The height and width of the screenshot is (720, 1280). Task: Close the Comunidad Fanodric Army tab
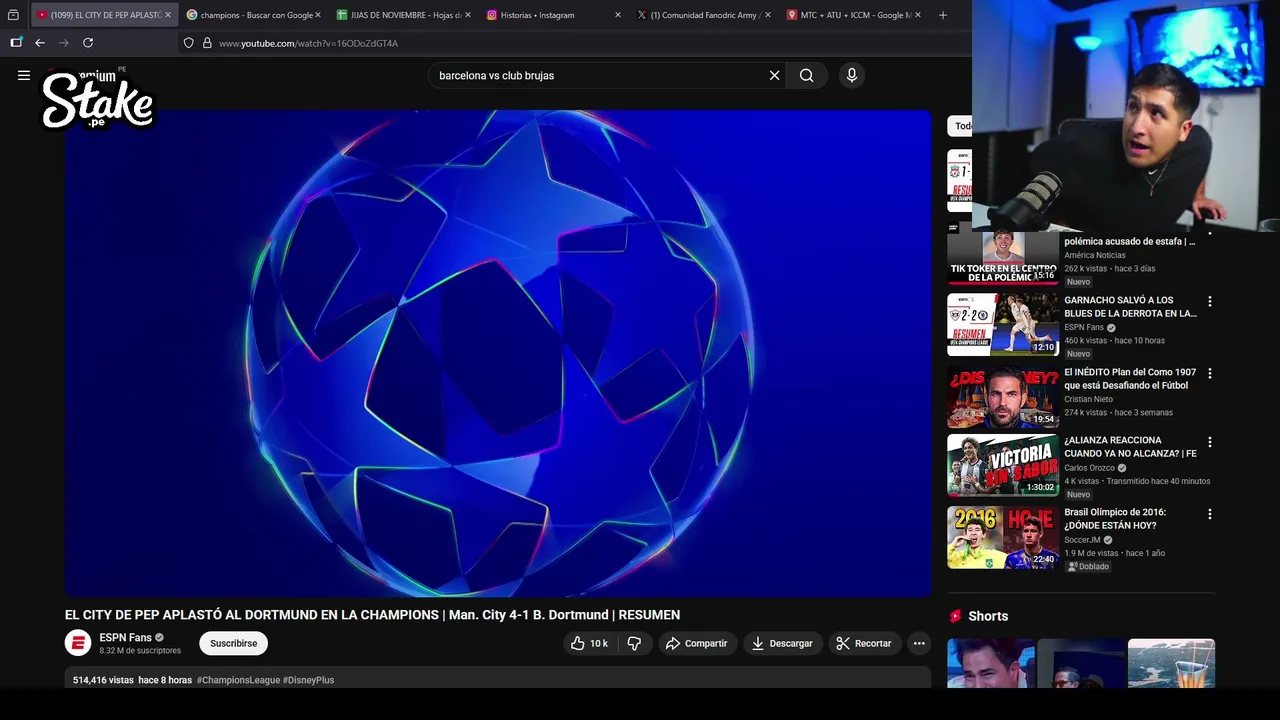(768, 15)
